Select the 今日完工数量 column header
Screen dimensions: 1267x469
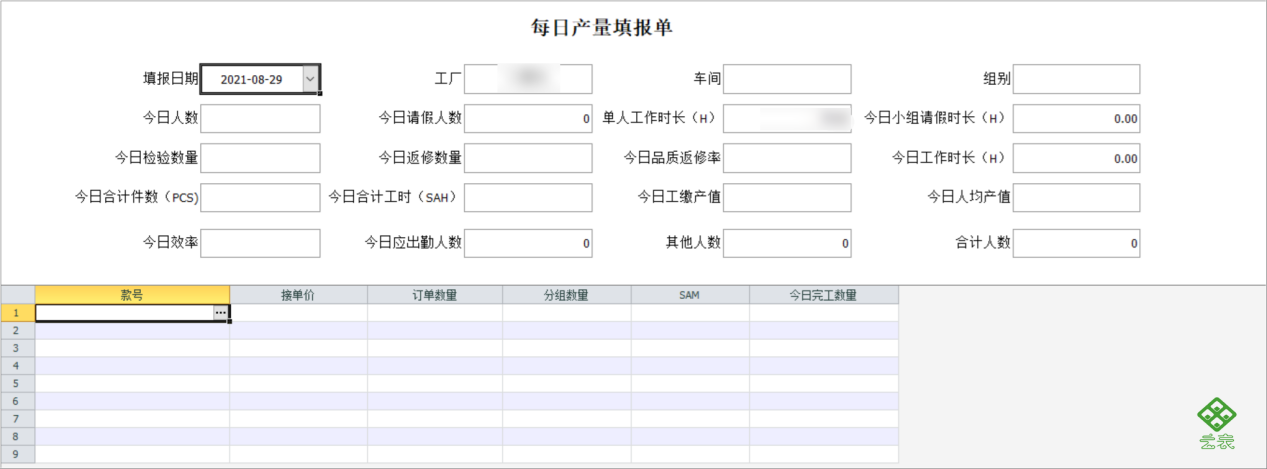824,295
